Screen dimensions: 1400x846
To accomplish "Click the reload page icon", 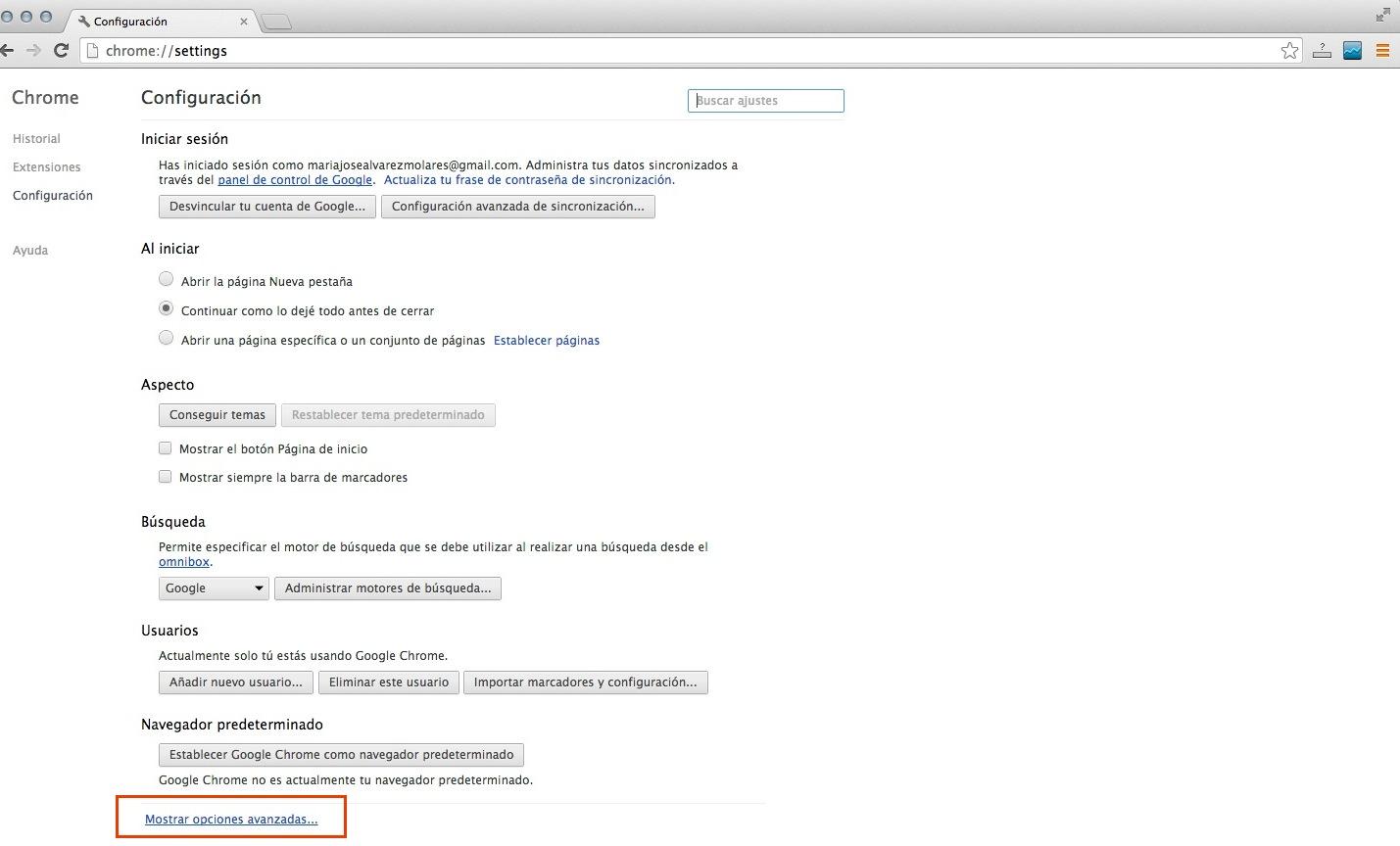I will (x=61, y=51).
